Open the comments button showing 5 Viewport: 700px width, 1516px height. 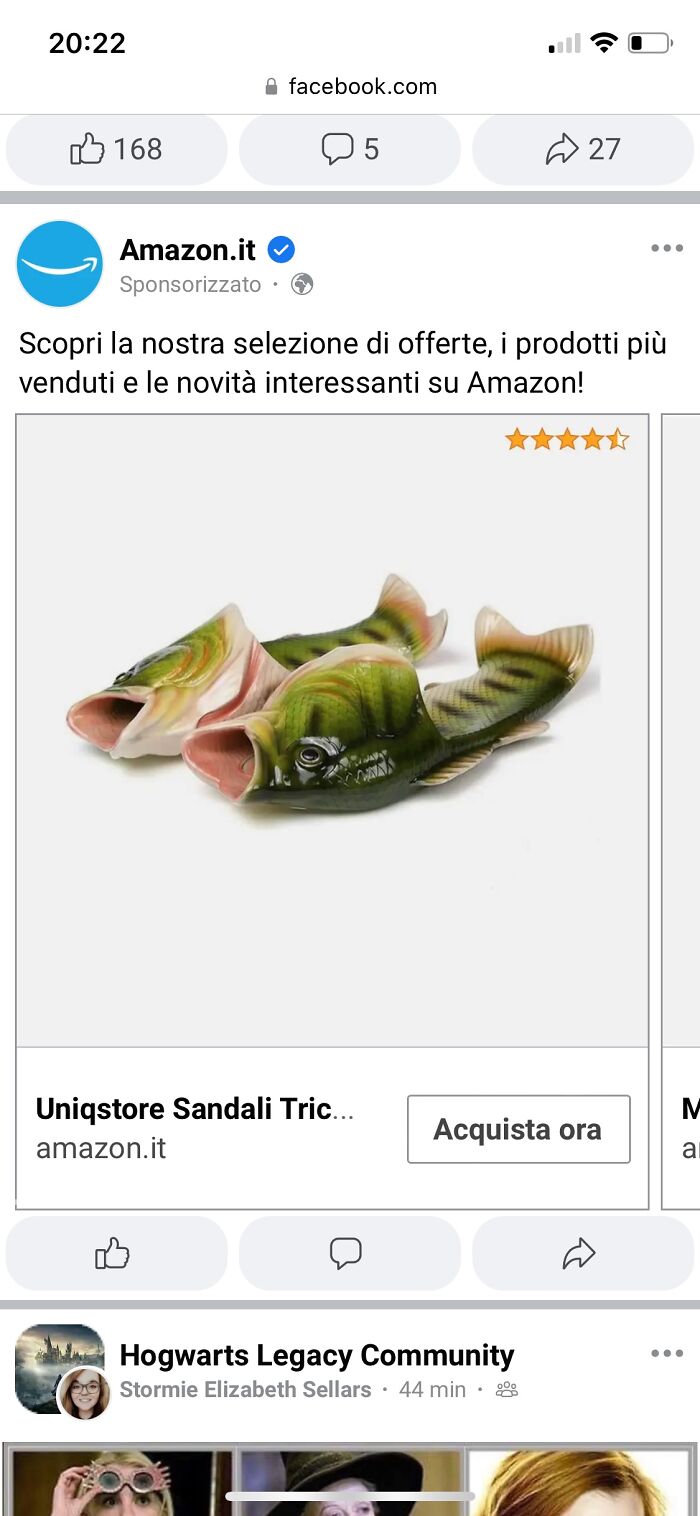point(349,149)
